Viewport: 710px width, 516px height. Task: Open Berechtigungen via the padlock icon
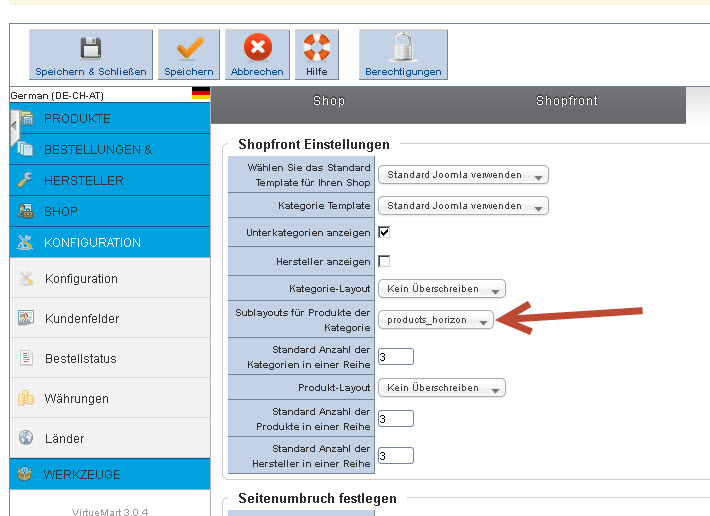[x=403, y=48]
